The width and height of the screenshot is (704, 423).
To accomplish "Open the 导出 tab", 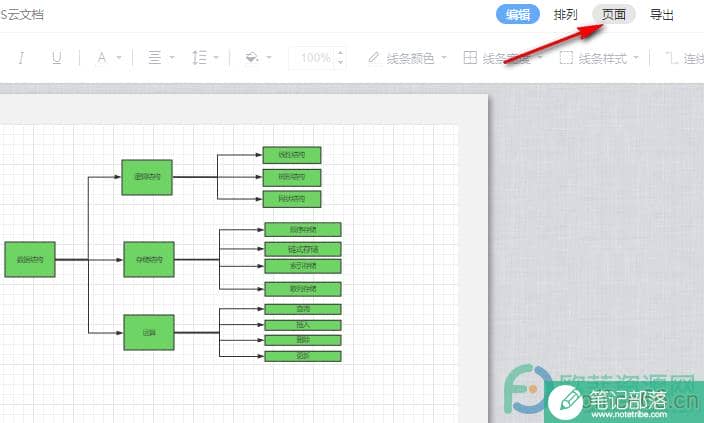I will click(x=661, y=15).
